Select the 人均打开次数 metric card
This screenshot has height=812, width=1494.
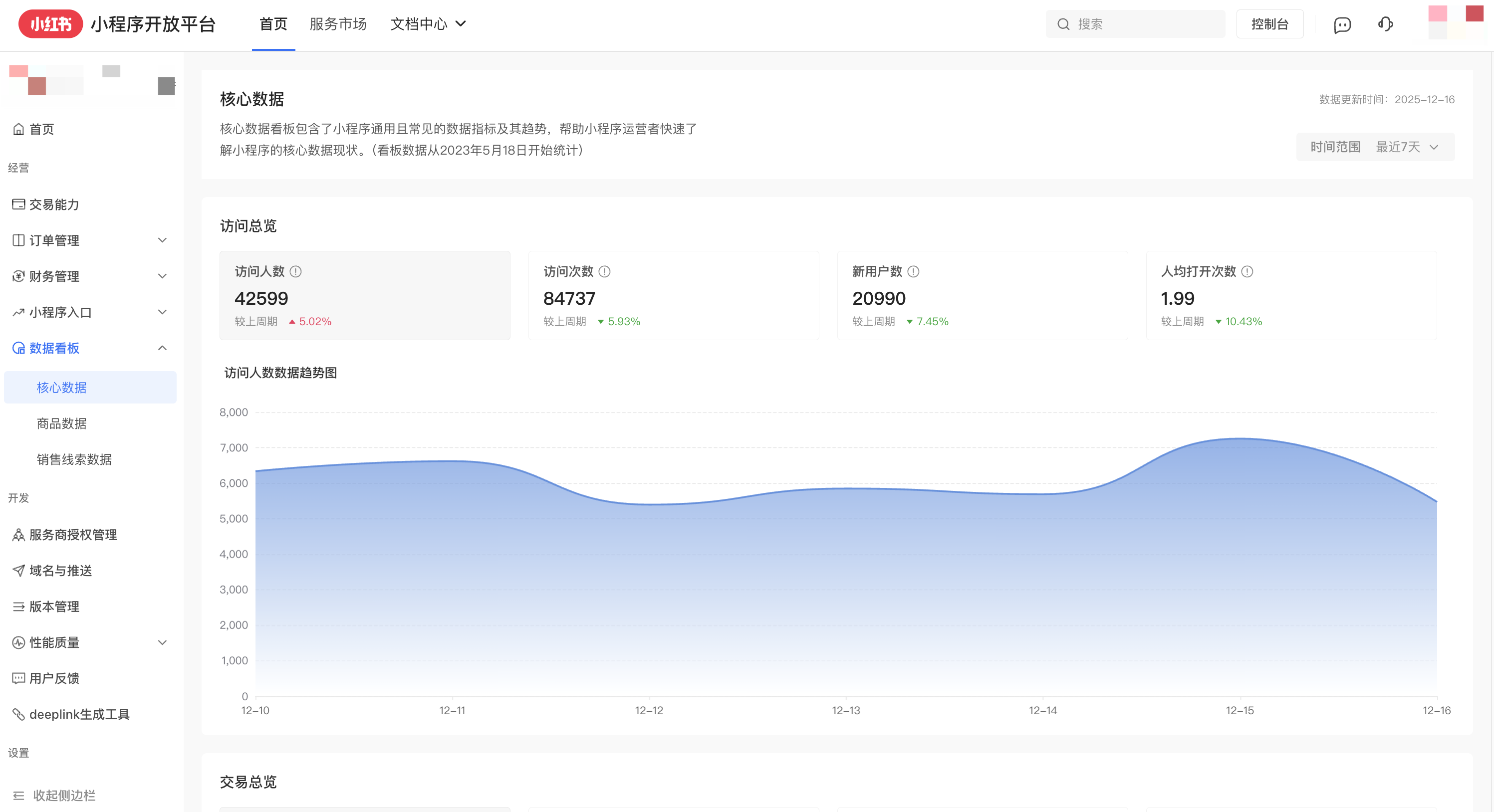point(1291,296)
